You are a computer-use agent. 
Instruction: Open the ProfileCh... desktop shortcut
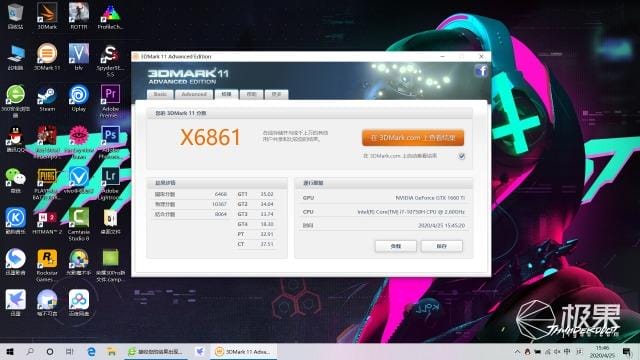point(110,16)
